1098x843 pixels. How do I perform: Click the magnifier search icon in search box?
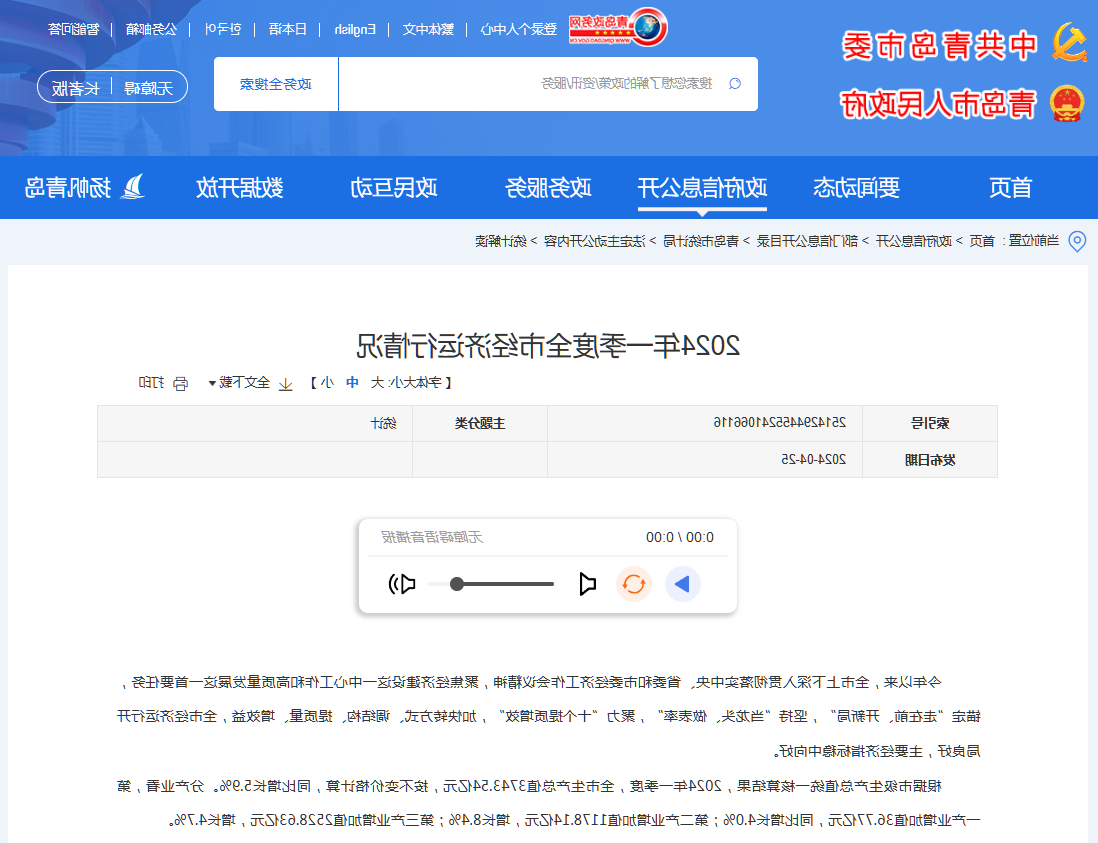coord(735,84)
